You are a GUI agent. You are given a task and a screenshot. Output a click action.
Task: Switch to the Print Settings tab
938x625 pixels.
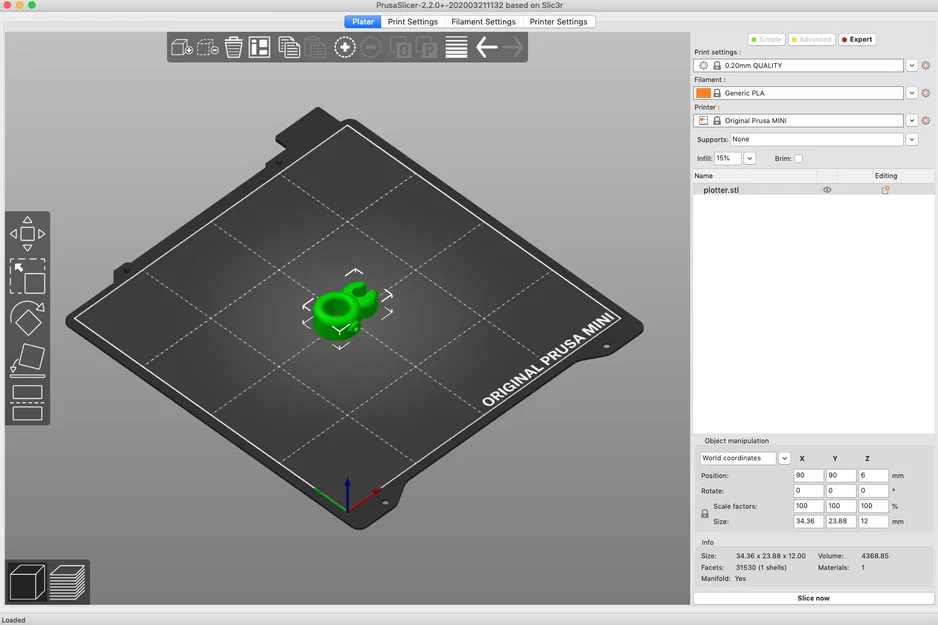point(413,21)
